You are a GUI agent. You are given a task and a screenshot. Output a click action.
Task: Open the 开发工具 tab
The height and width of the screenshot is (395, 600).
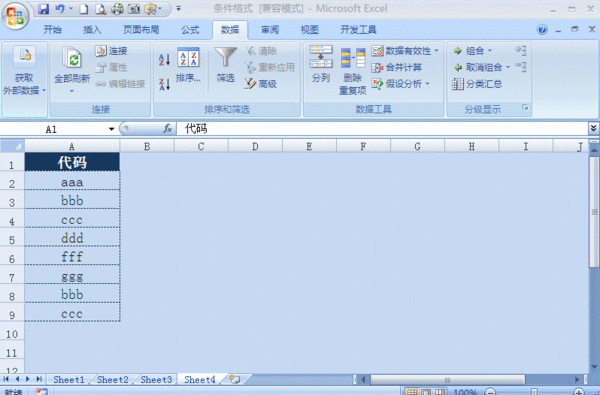[x=359, y=30]
